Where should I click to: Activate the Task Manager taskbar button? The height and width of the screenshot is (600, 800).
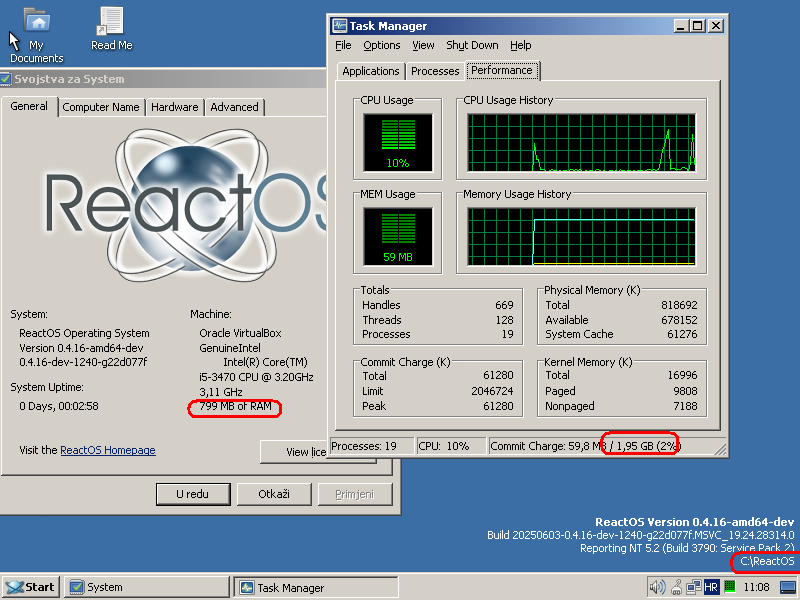[x=316, y=587]
